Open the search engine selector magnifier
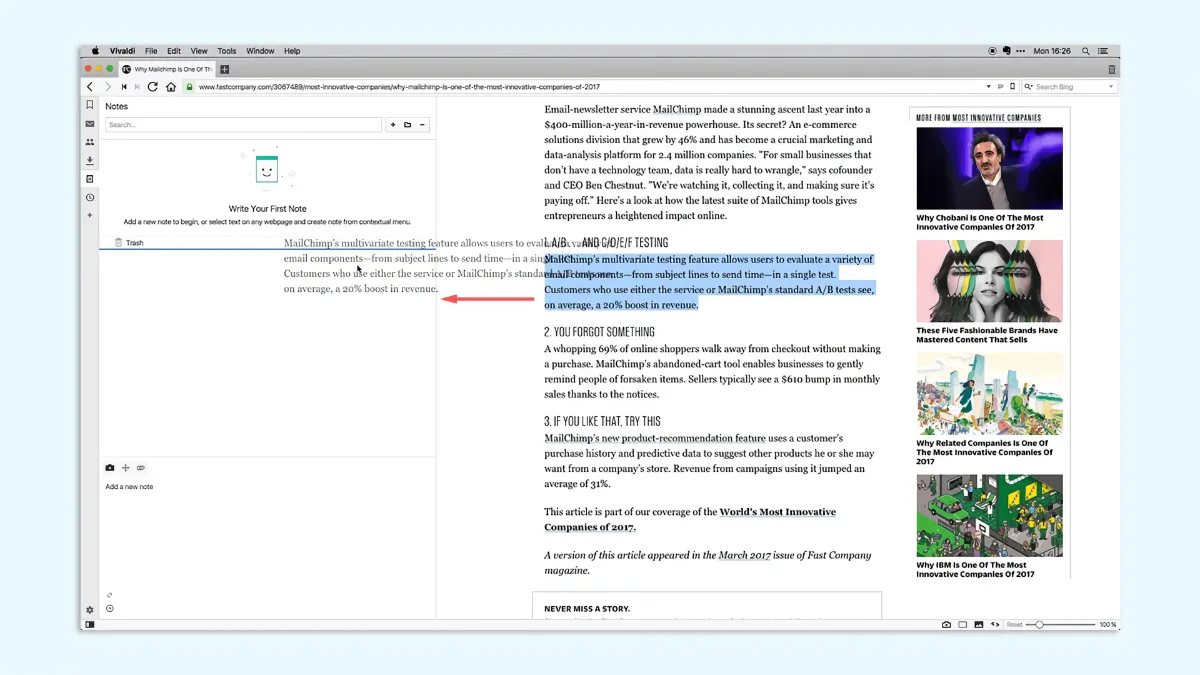The width and height of the screenshot is (1200, 675). tap(1029, 87)
